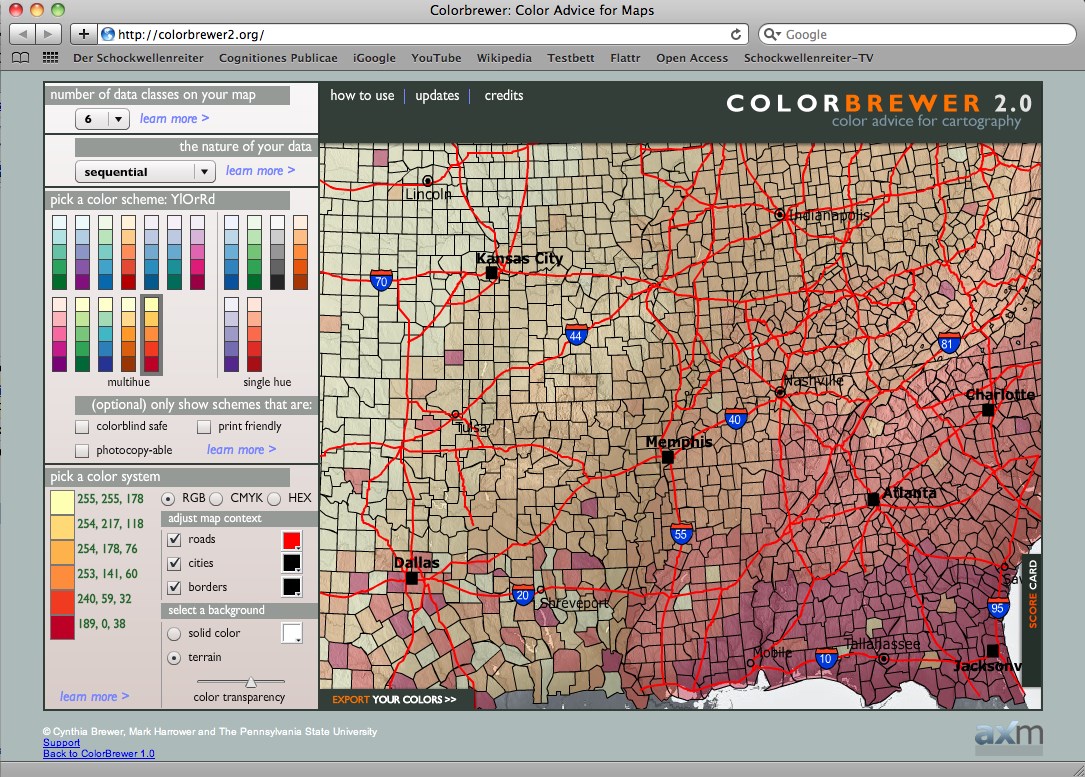Click the EXPORT YOUR COLORS button

(x=394, y=700)
